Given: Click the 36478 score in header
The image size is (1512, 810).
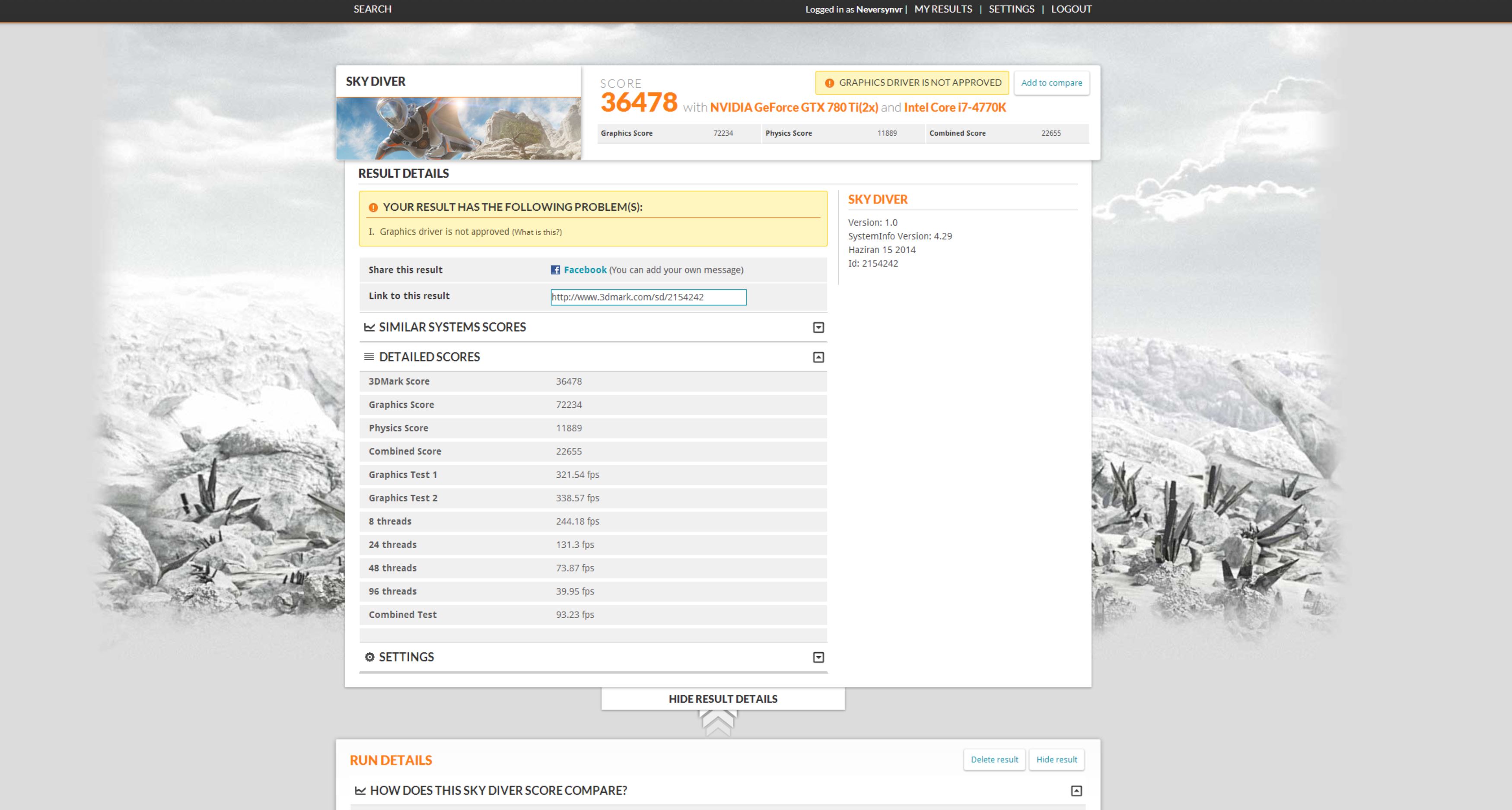Looking at the screenshot, I should click(639, 102).
